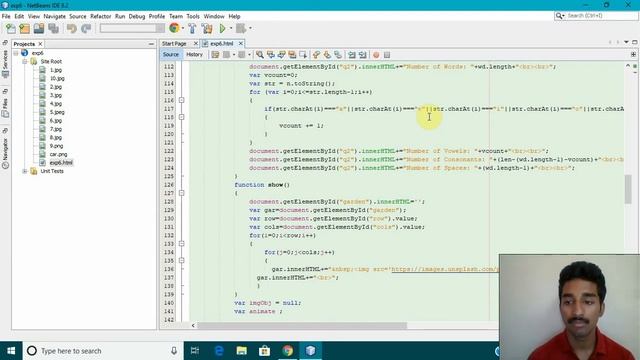The width and height of the screenshot is (640, 360).
Task: Open the Refactor menu
Action: tap(100, 16)
